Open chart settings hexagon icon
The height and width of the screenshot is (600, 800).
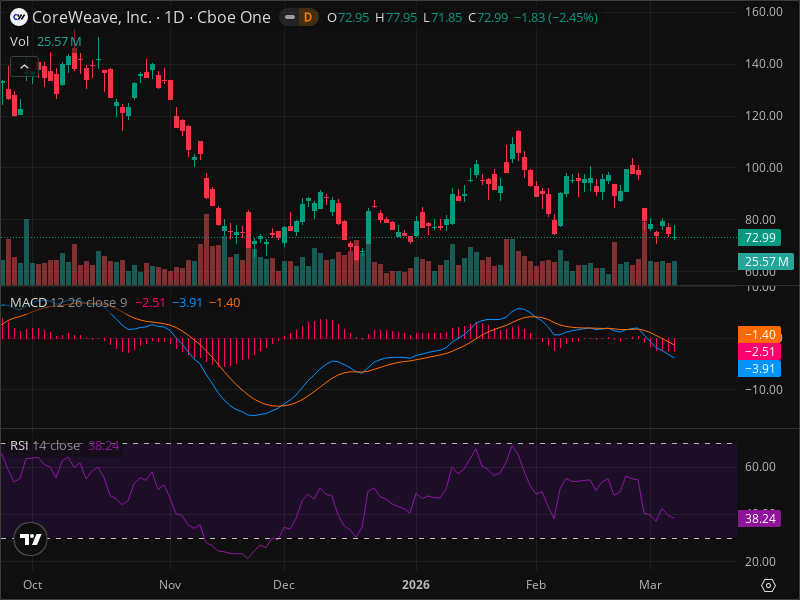click(768, 585)
